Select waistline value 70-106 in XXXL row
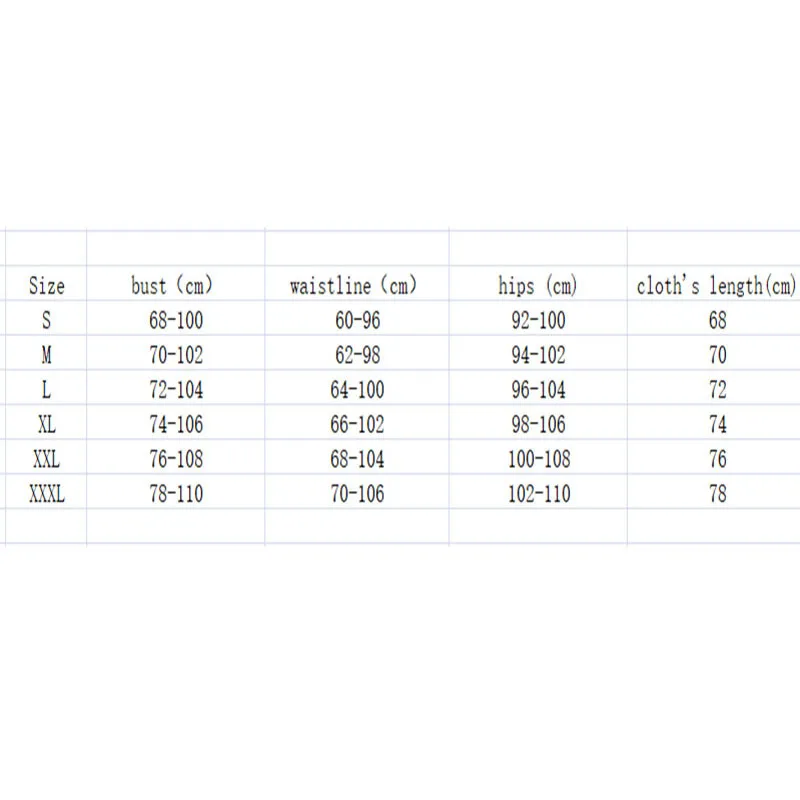Viewport: 800px width, 800px height. click(x=357, y=493)
